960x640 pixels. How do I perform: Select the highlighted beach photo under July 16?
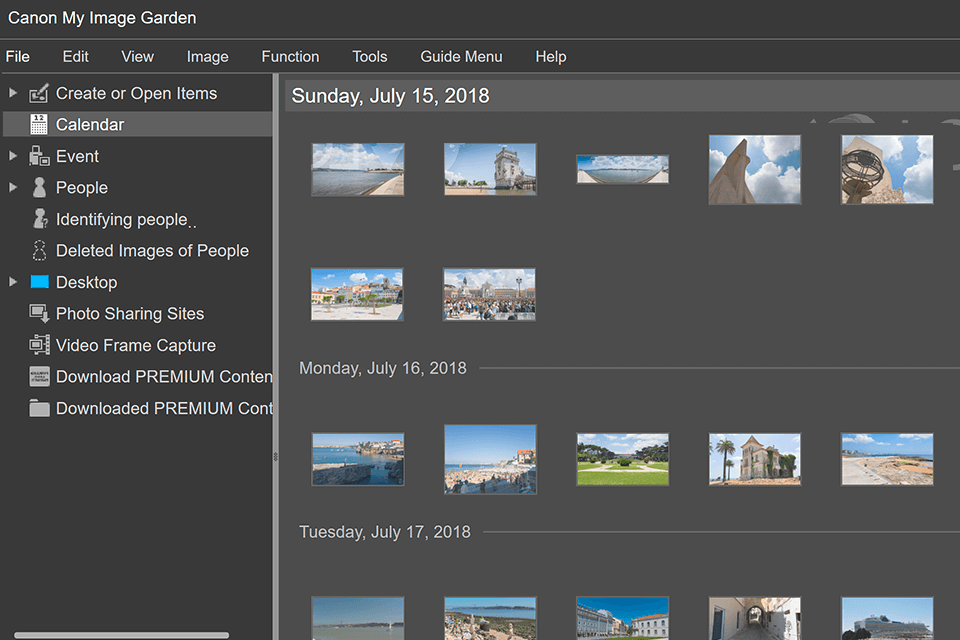(x=490, y=459)
